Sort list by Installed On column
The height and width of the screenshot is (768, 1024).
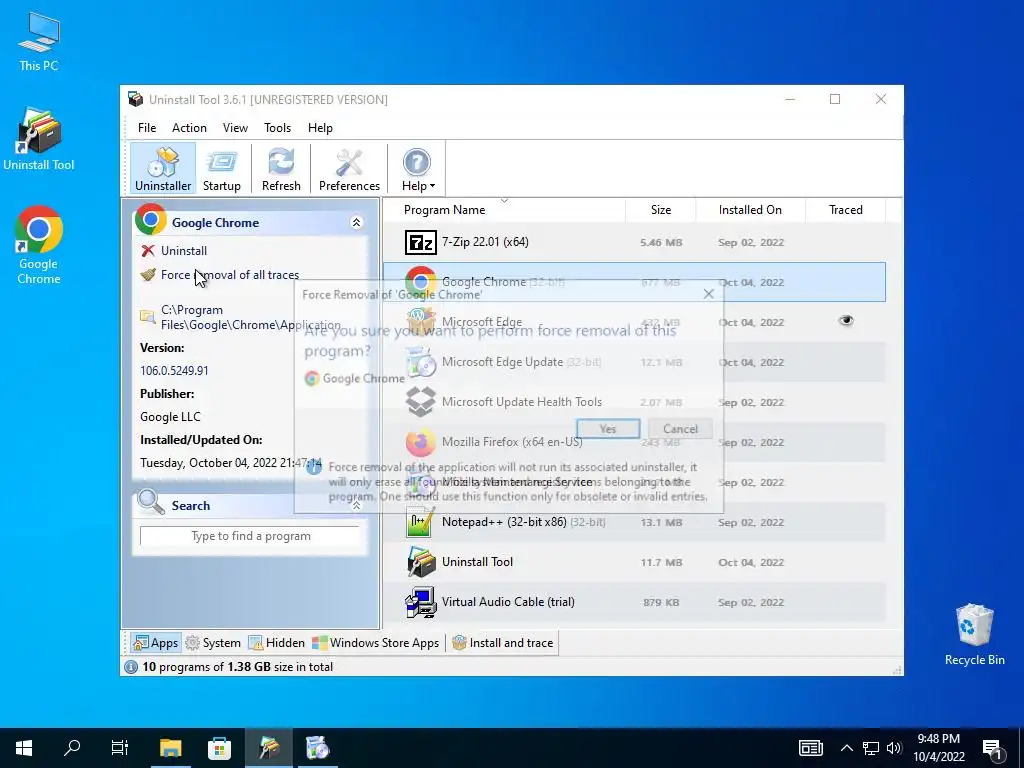[x=750, y=210]
